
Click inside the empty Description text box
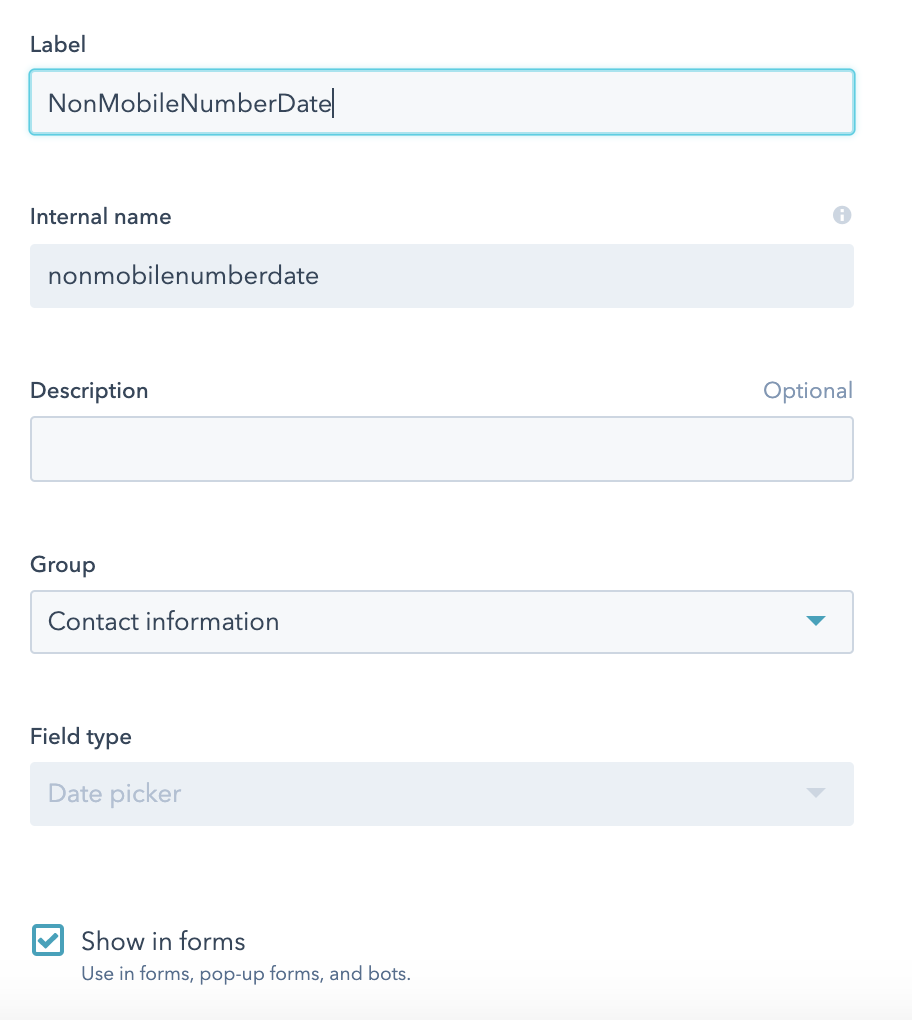[x=442, y=449]
